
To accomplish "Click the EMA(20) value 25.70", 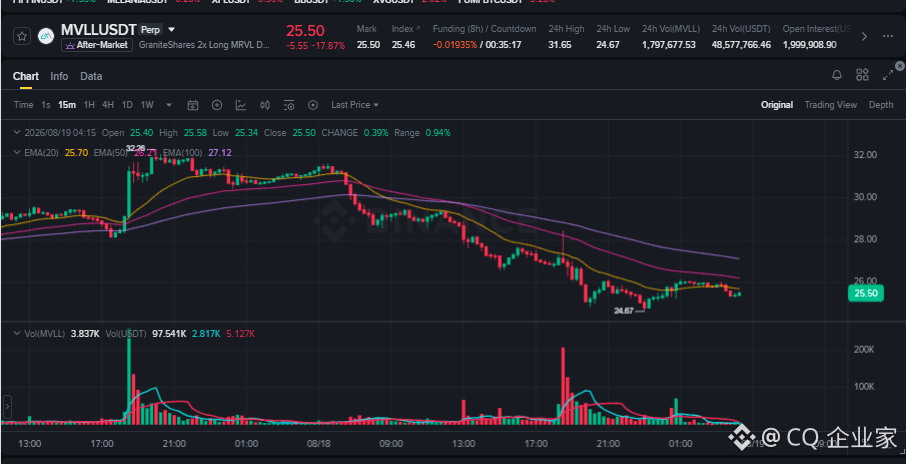I will (77, 153).
